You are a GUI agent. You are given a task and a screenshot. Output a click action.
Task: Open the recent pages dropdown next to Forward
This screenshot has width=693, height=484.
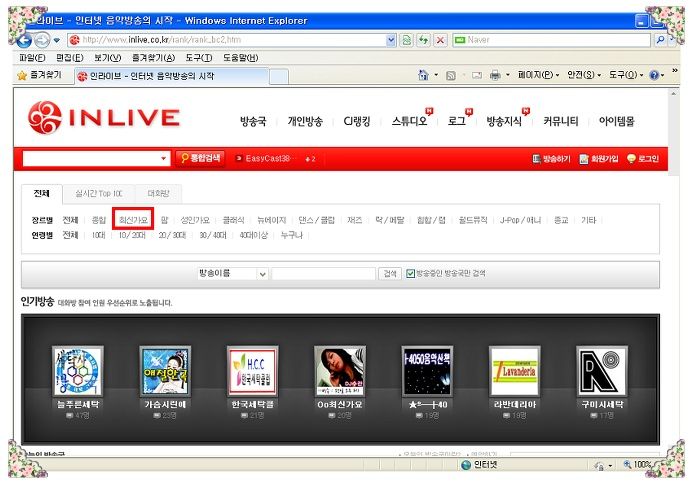pos(57,40)
